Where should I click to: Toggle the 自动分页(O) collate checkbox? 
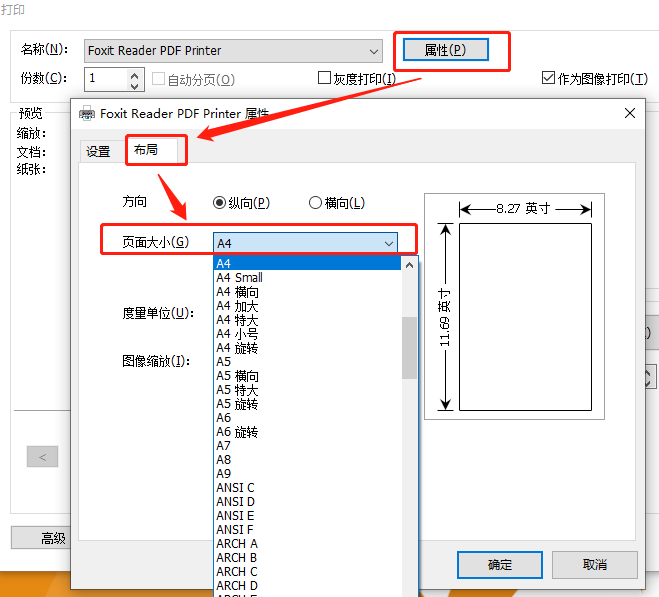click(x=158, y=79)
